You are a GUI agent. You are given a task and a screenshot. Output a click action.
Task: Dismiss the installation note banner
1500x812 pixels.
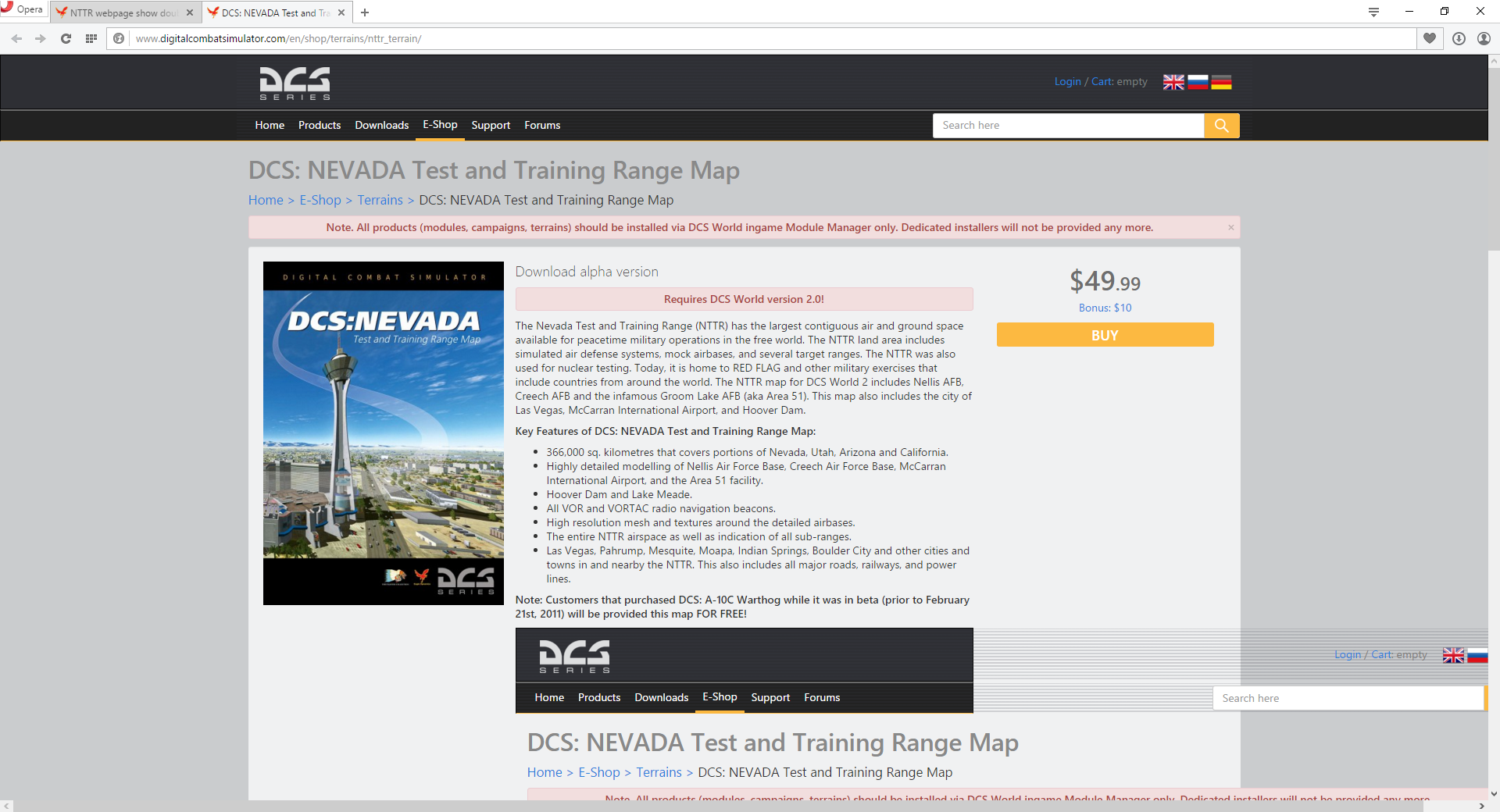click(x=1231, y=227)
